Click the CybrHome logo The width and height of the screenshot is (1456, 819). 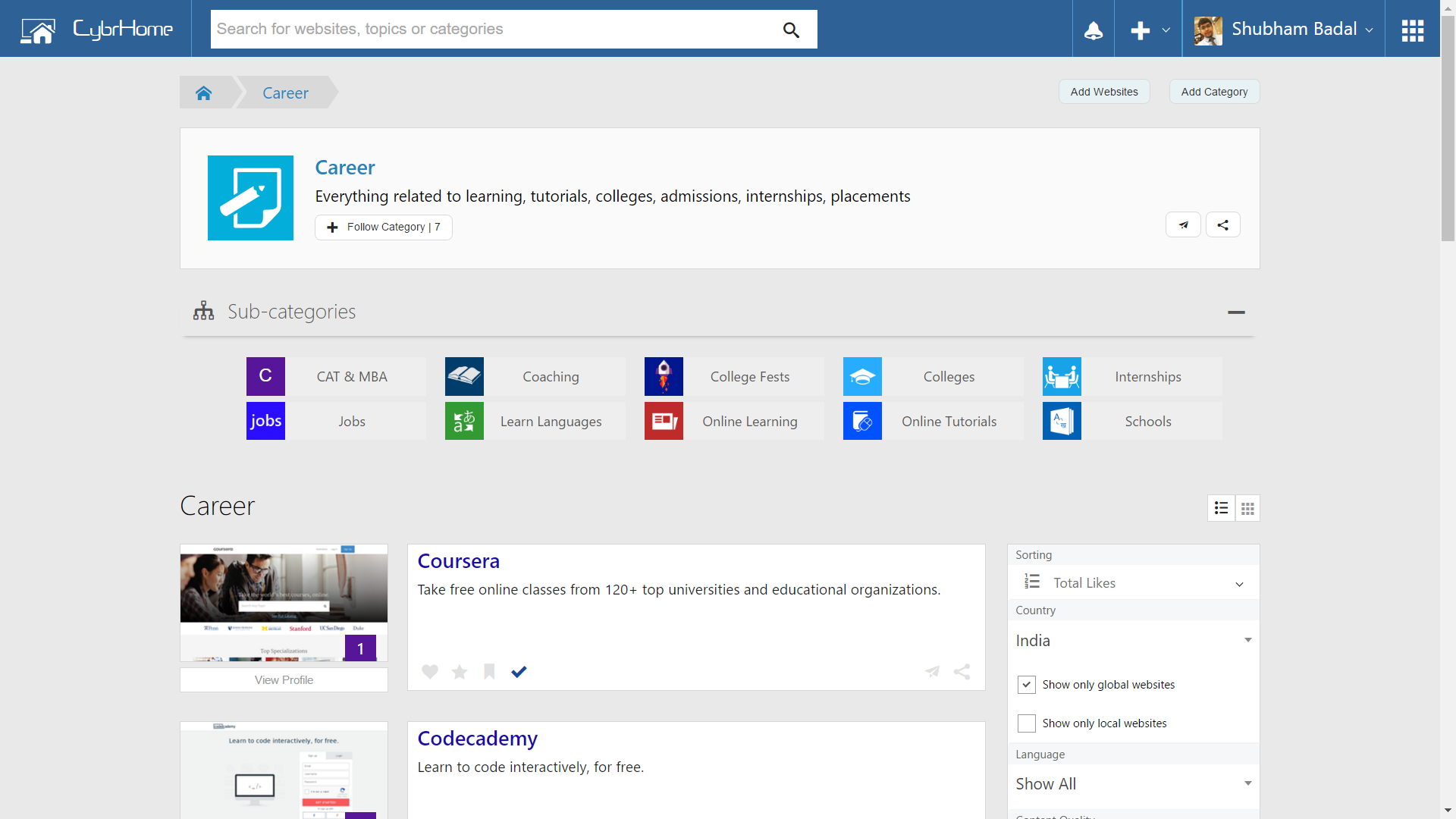click(x=96, y=30)
